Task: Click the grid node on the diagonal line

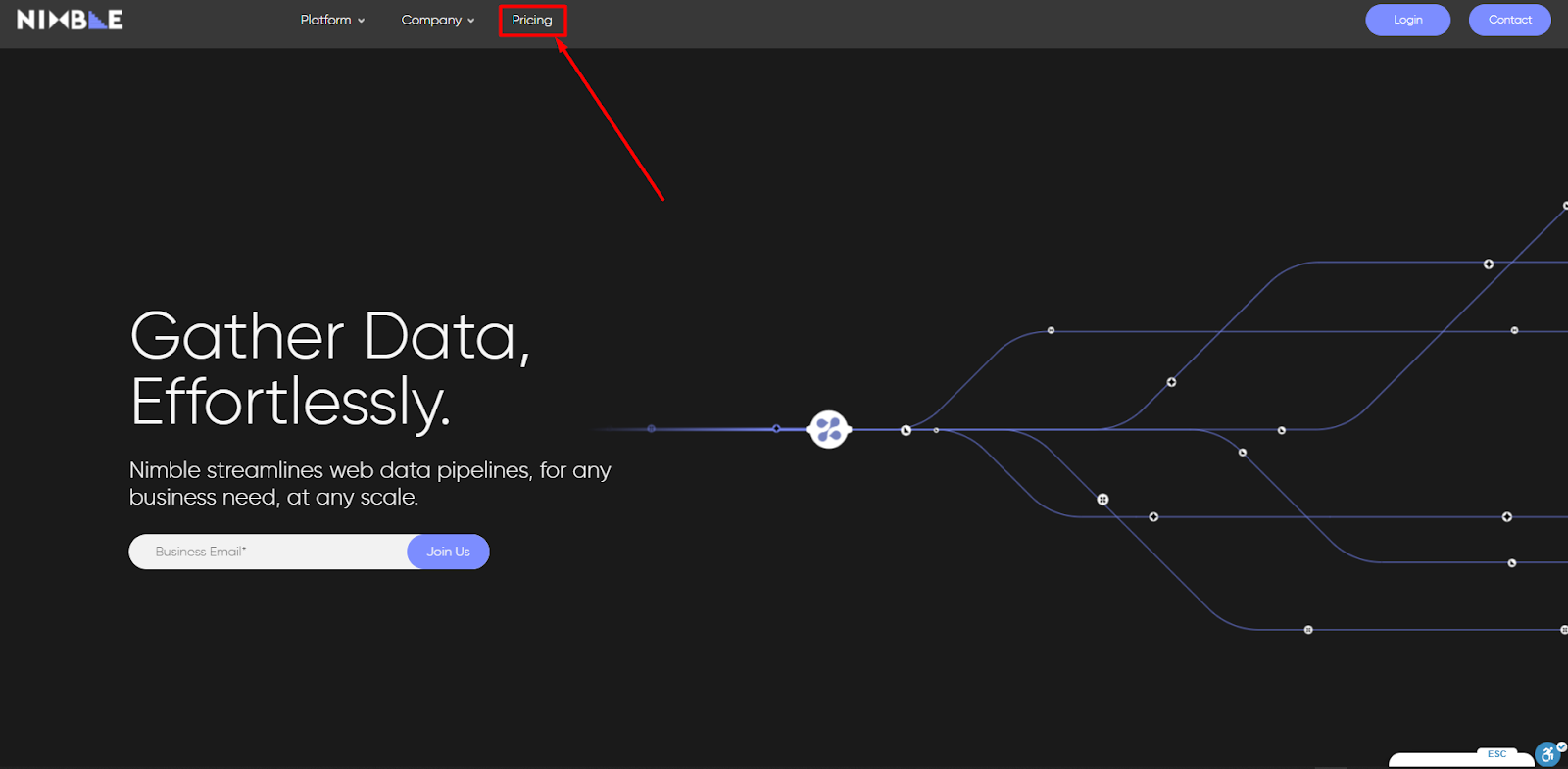Action: coord(1102,500)
